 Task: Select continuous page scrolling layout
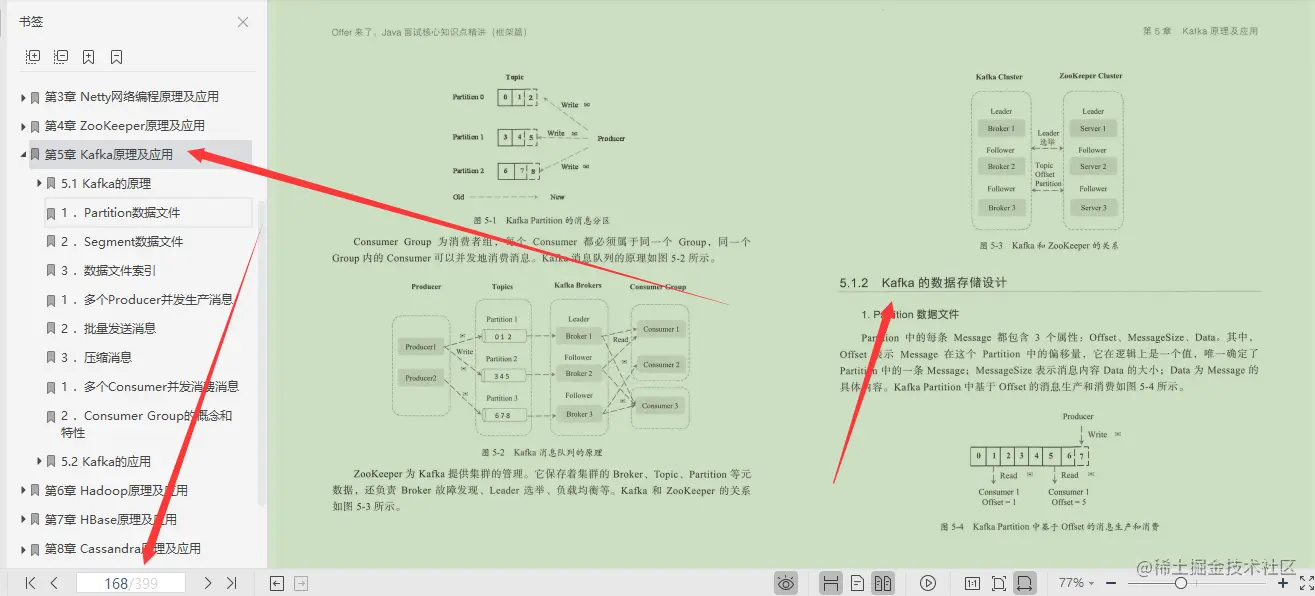pos(830,583)
